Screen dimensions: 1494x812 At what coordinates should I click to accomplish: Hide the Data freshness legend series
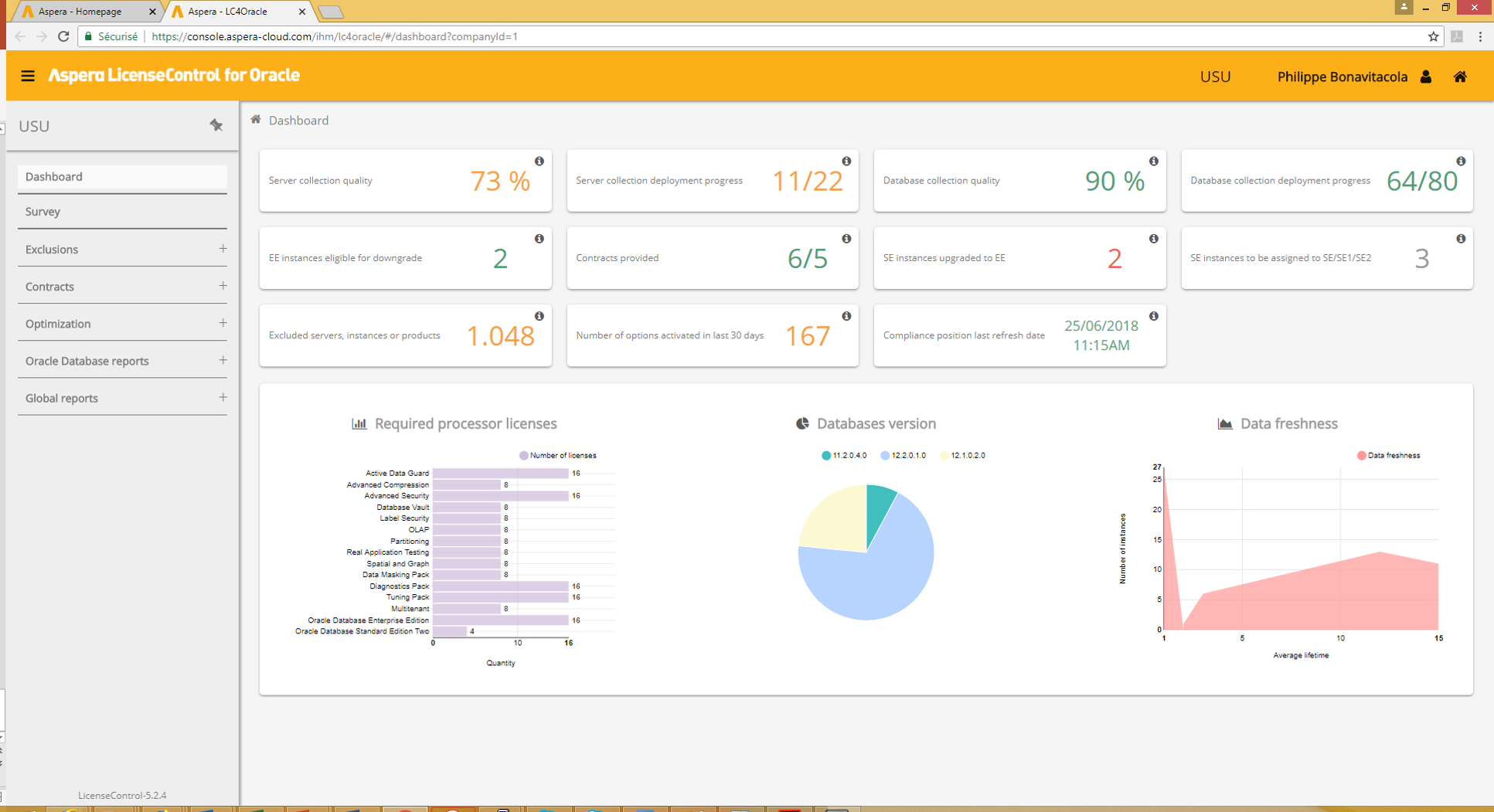tap(1388, 456)
